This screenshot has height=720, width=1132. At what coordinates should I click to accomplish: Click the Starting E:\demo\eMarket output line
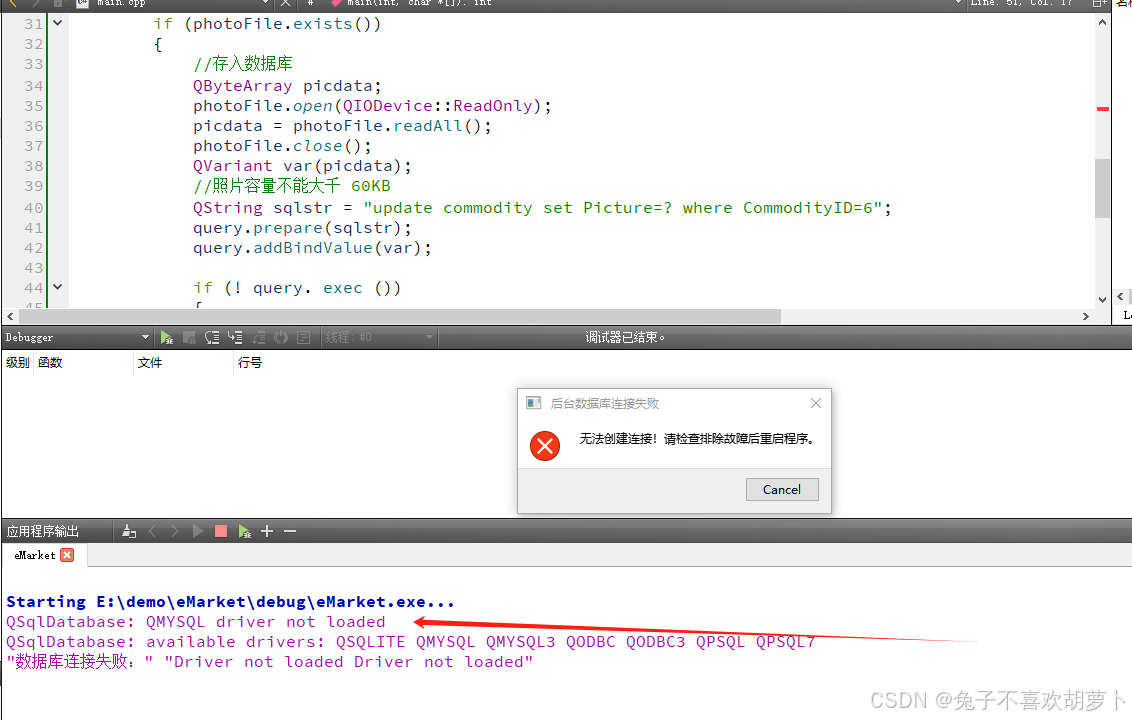pos(230,602)
